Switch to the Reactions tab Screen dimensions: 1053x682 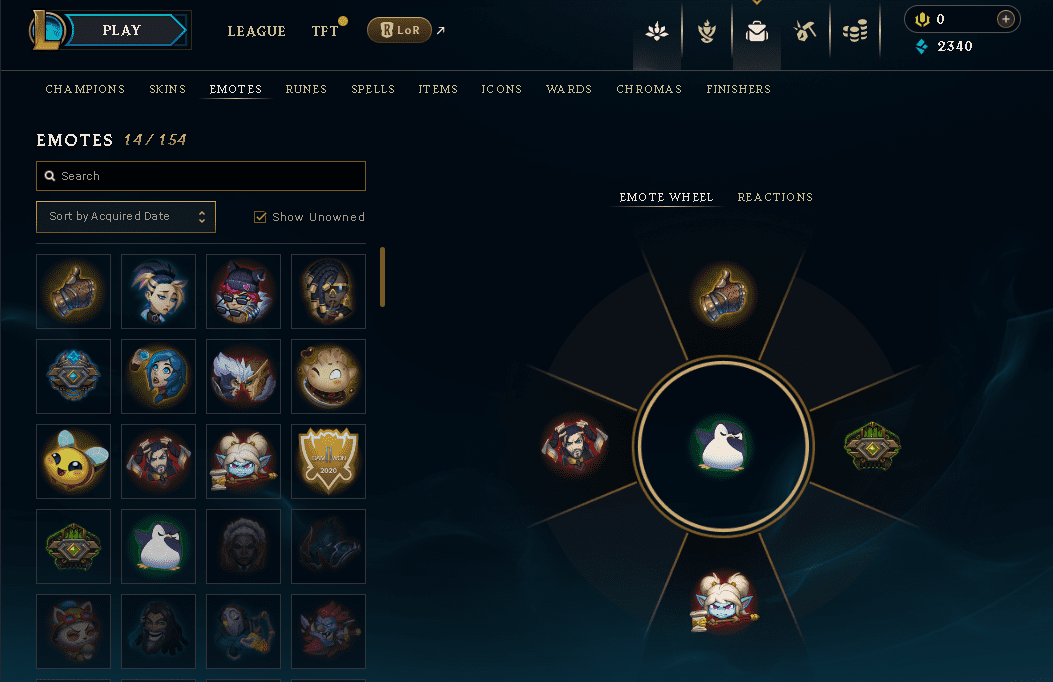775,197
